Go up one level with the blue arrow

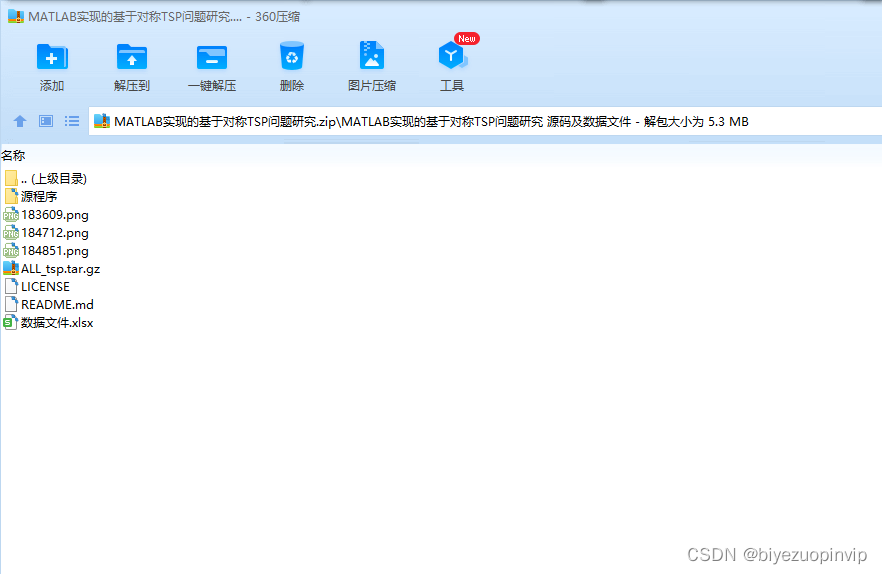tap(20, 121)
